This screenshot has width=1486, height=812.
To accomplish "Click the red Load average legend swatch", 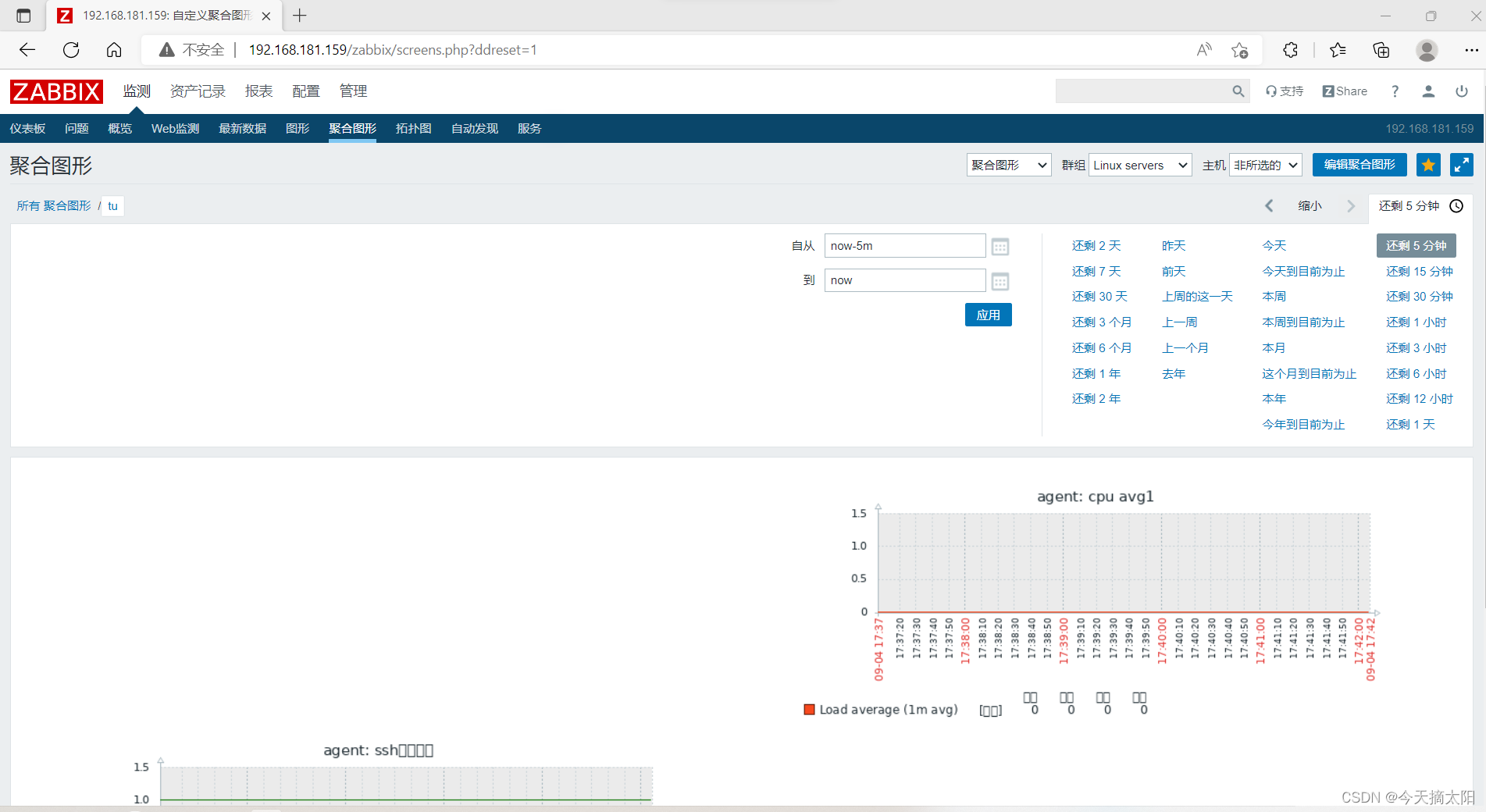I will tap(809, 710).
